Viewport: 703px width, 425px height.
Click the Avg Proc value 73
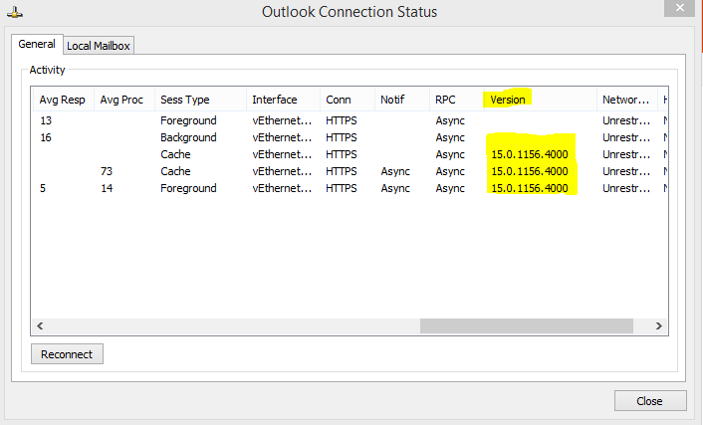(106, 171)
